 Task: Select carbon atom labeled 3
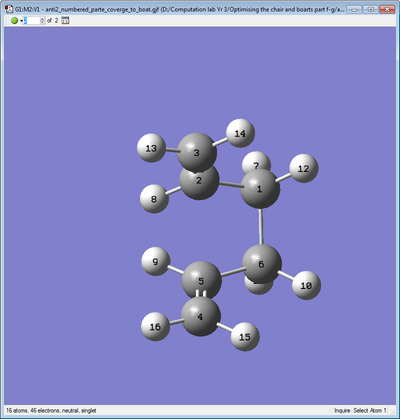click(197, 152)
